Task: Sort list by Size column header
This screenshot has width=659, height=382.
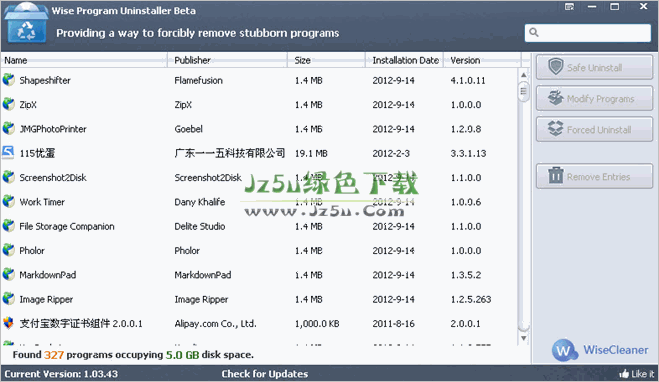Action: coord(327,60)
